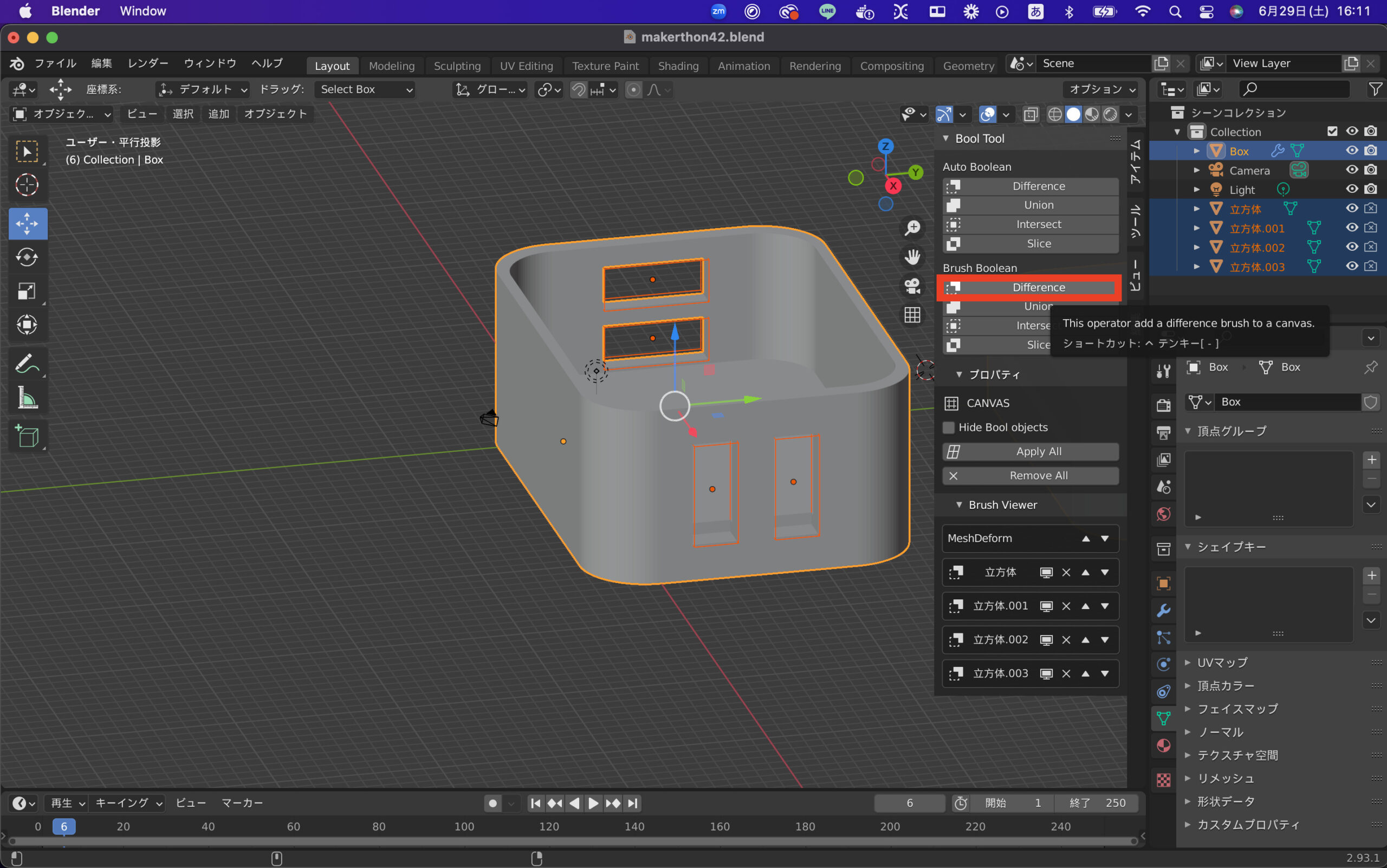Hide the Light object in the outliner
Screen dimensions: 1387x868
tap(1351, 189)
